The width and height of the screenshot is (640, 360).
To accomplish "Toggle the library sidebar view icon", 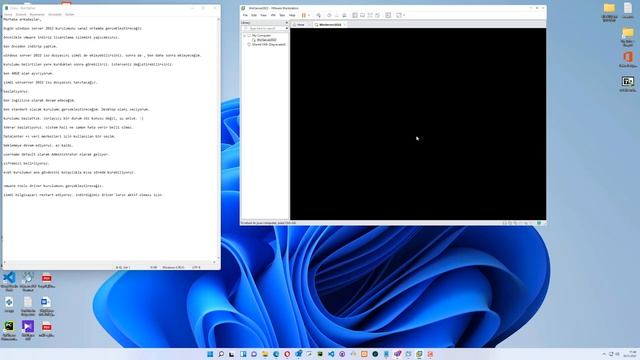I will [x=355, y=15].
